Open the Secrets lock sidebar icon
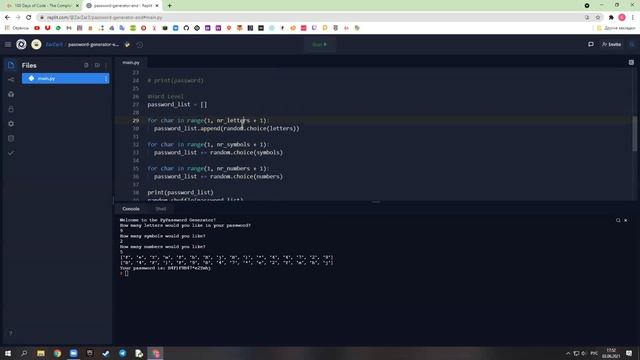 tap(11, 109)
